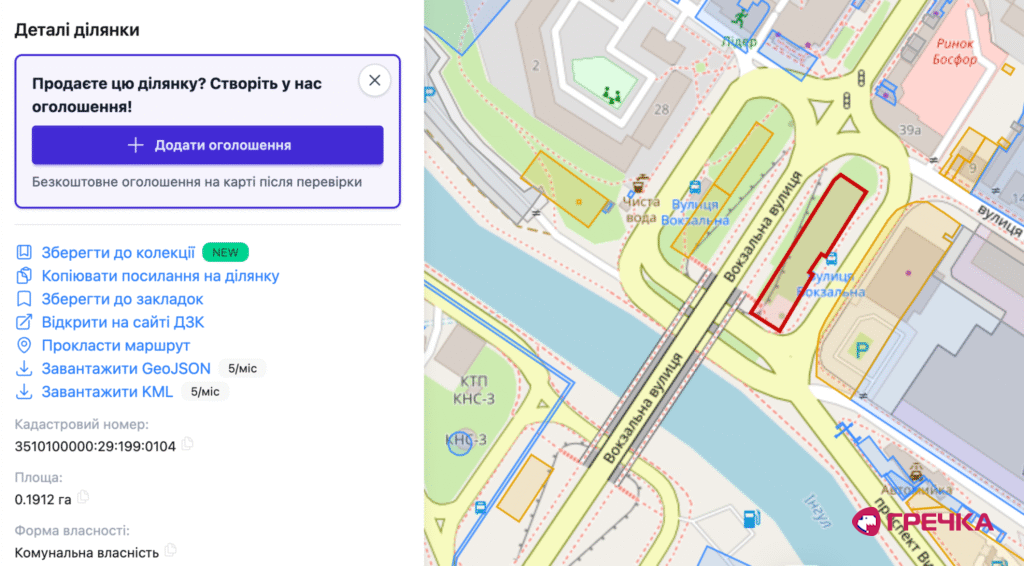Click the pin icon by Прокласти маршрут

tap(24, 345)
